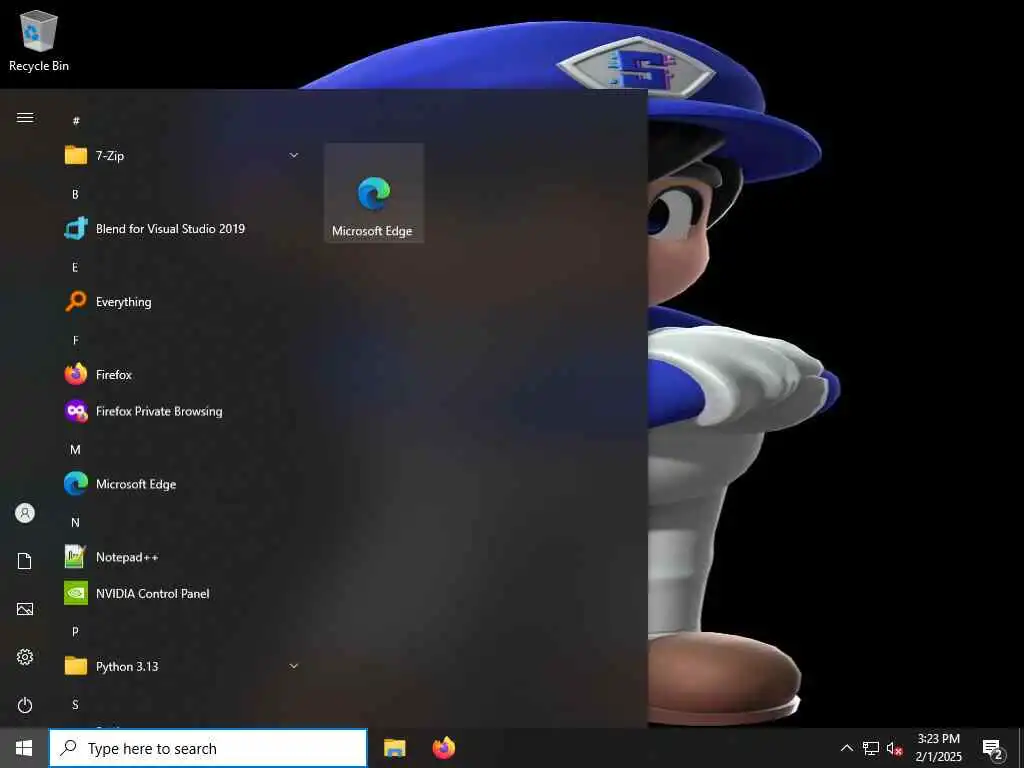Launch the Everything search app
Image resolution: width=1024 pixels, height=768 pixels.
pyautogui.click(x=182, y=302)
